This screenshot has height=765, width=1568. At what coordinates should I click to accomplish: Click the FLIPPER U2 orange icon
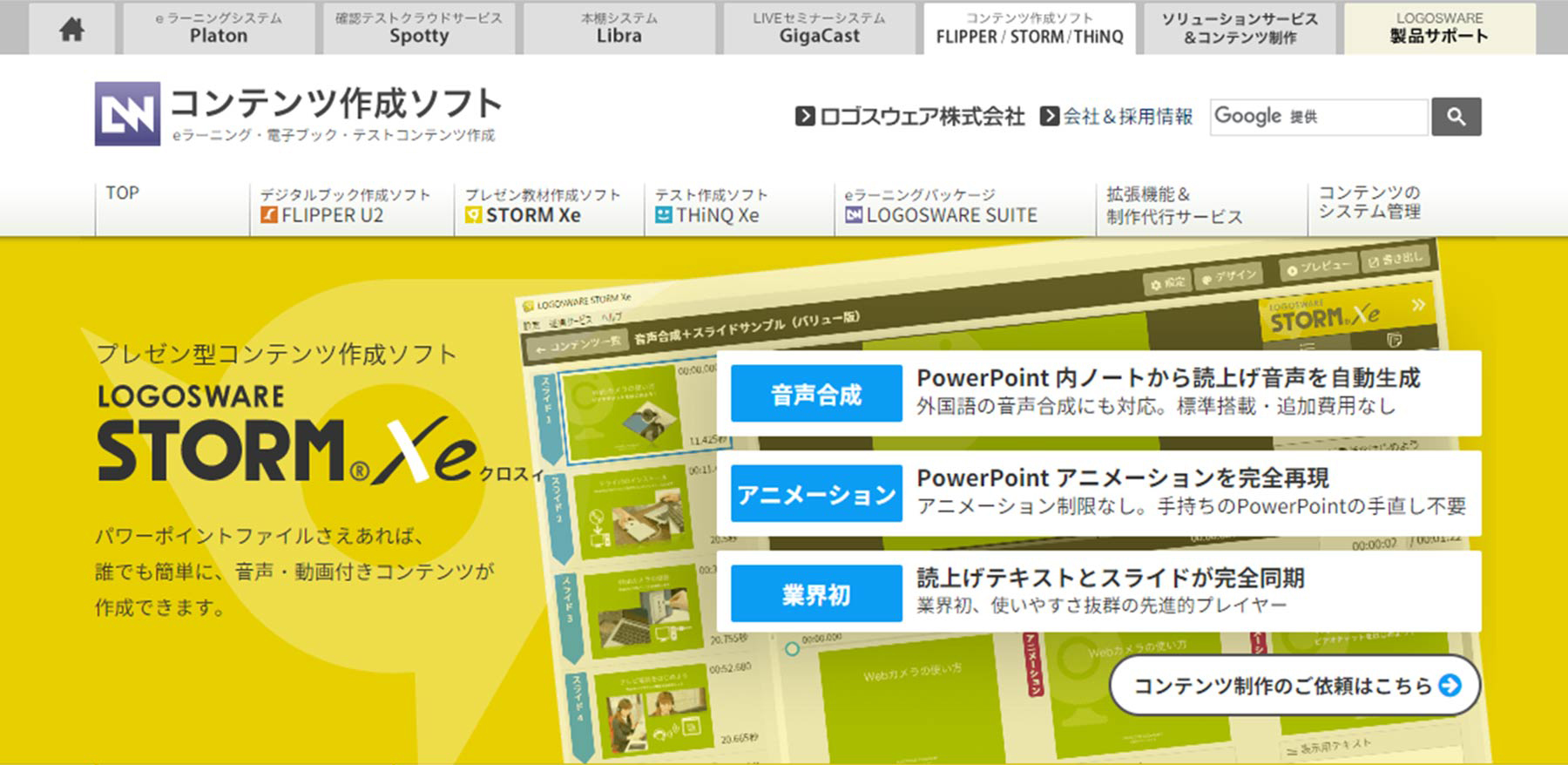pos(269,215)
